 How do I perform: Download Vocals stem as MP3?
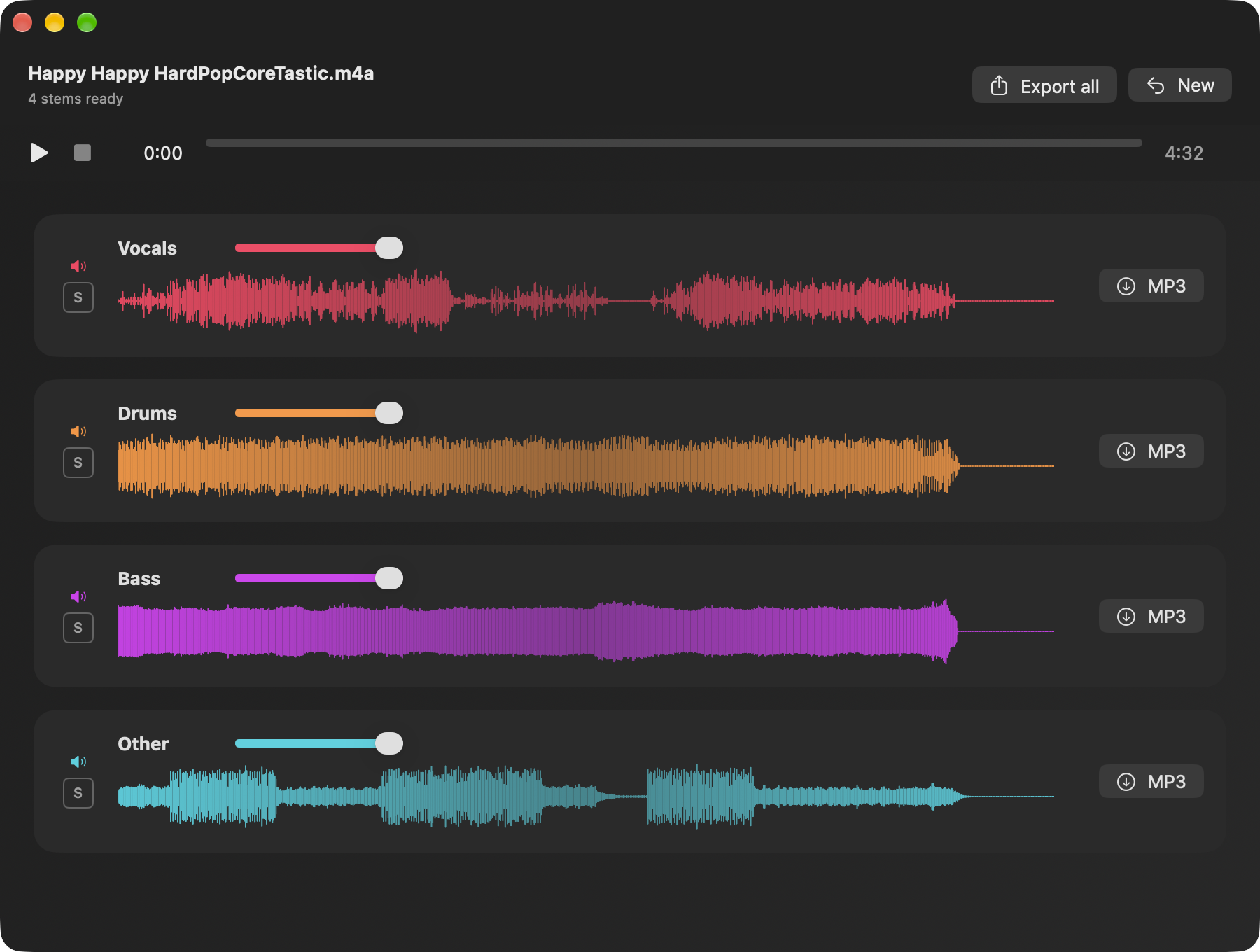[1151, 286]
